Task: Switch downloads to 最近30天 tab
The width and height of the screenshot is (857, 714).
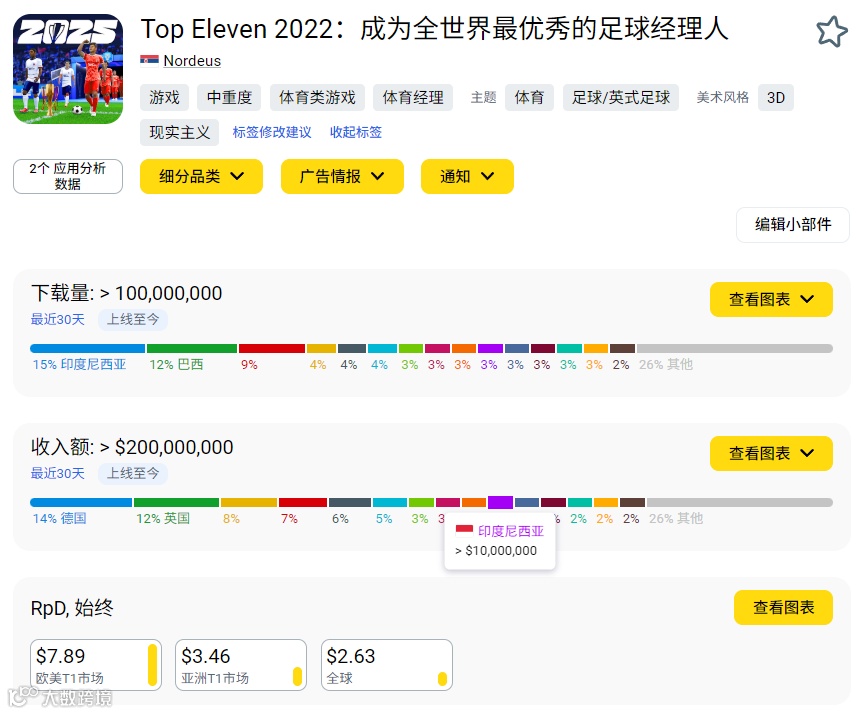Action: point(57,319)
